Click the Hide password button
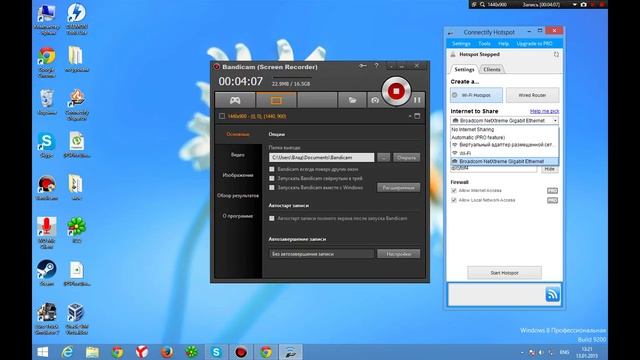This screenshot has width=640, height=360. coord(549,169)
